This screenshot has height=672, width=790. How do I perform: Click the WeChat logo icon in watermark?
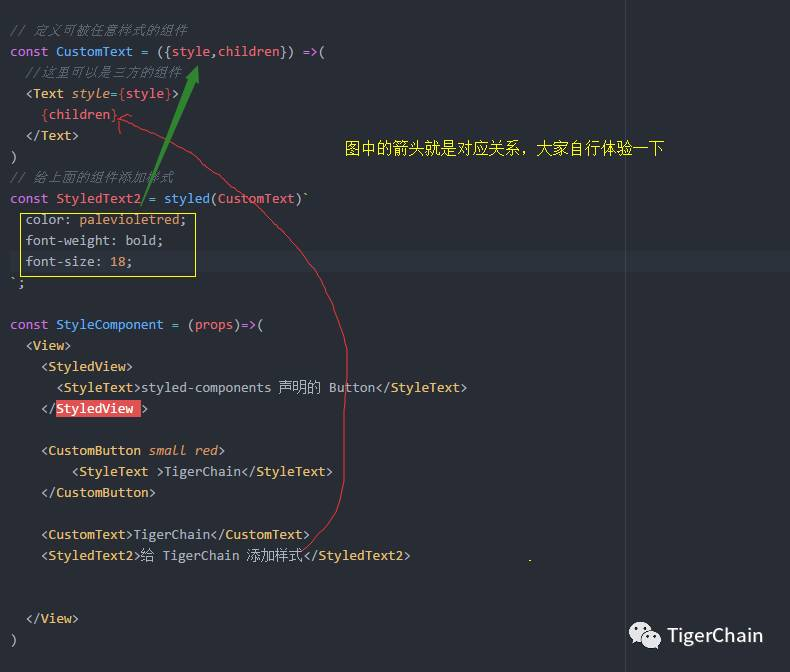pyautogui.click(x=644, y=635)
